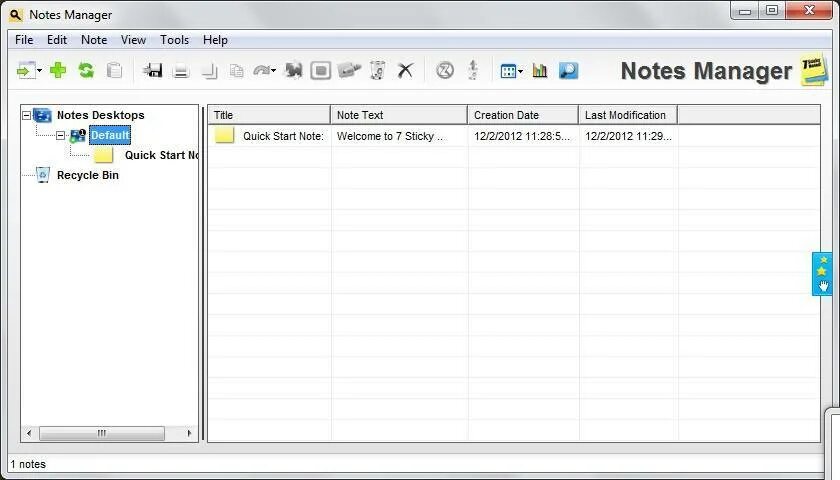Select the Notes Desktops root item
840x480 pixels.
click(x=101, y=115)
